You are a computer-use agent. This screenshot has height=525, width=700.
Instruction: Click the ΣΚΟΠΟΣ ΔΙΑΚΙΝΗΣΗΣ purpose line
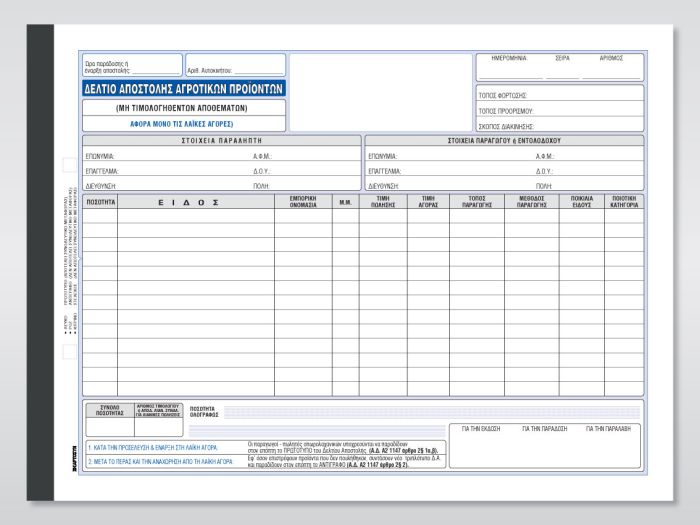click(560, 127)
